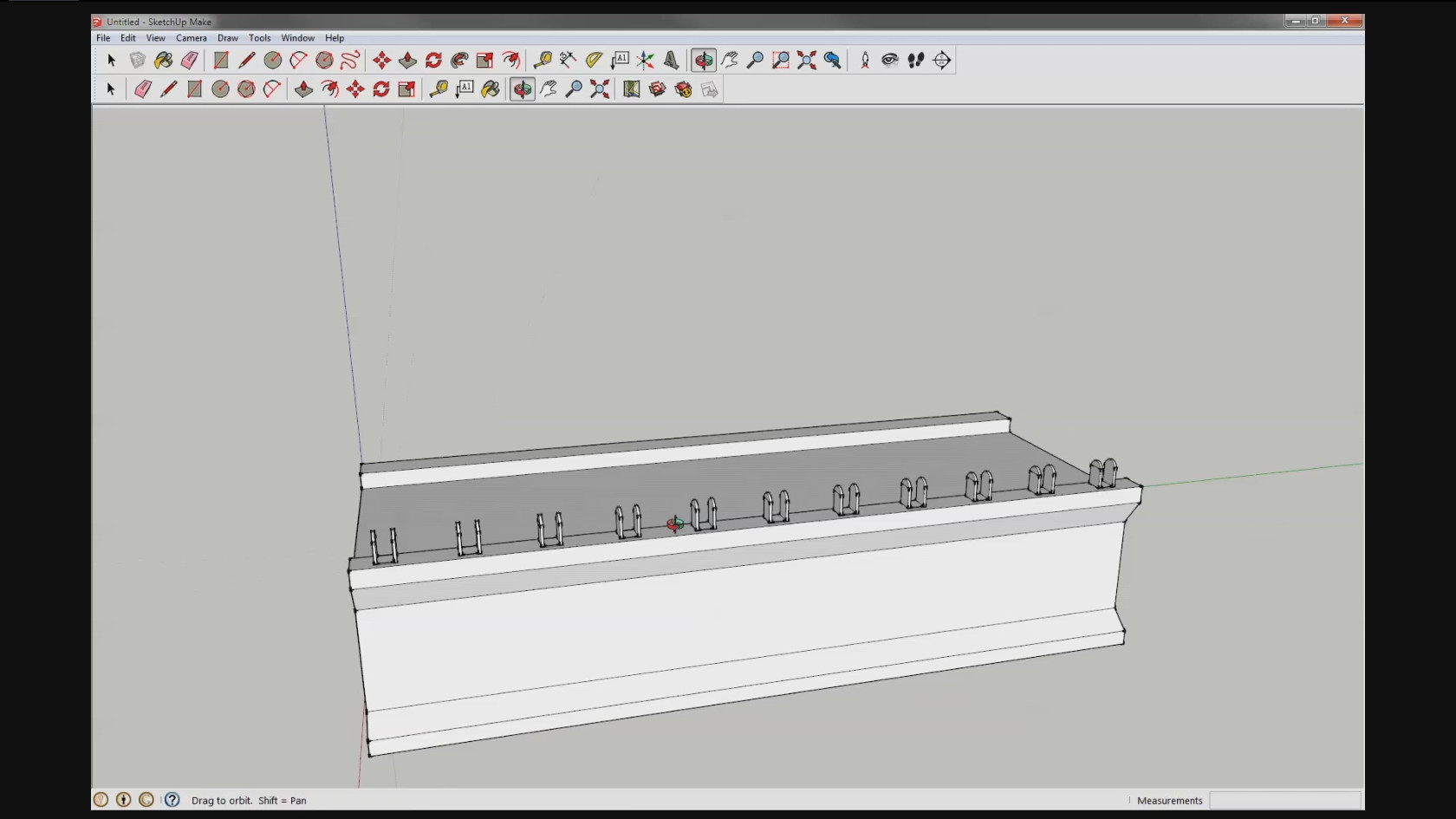This screenshot has height=819, width=1456.
Task: Activate the Look Around eye tool
Action: [x=890, y=60]
